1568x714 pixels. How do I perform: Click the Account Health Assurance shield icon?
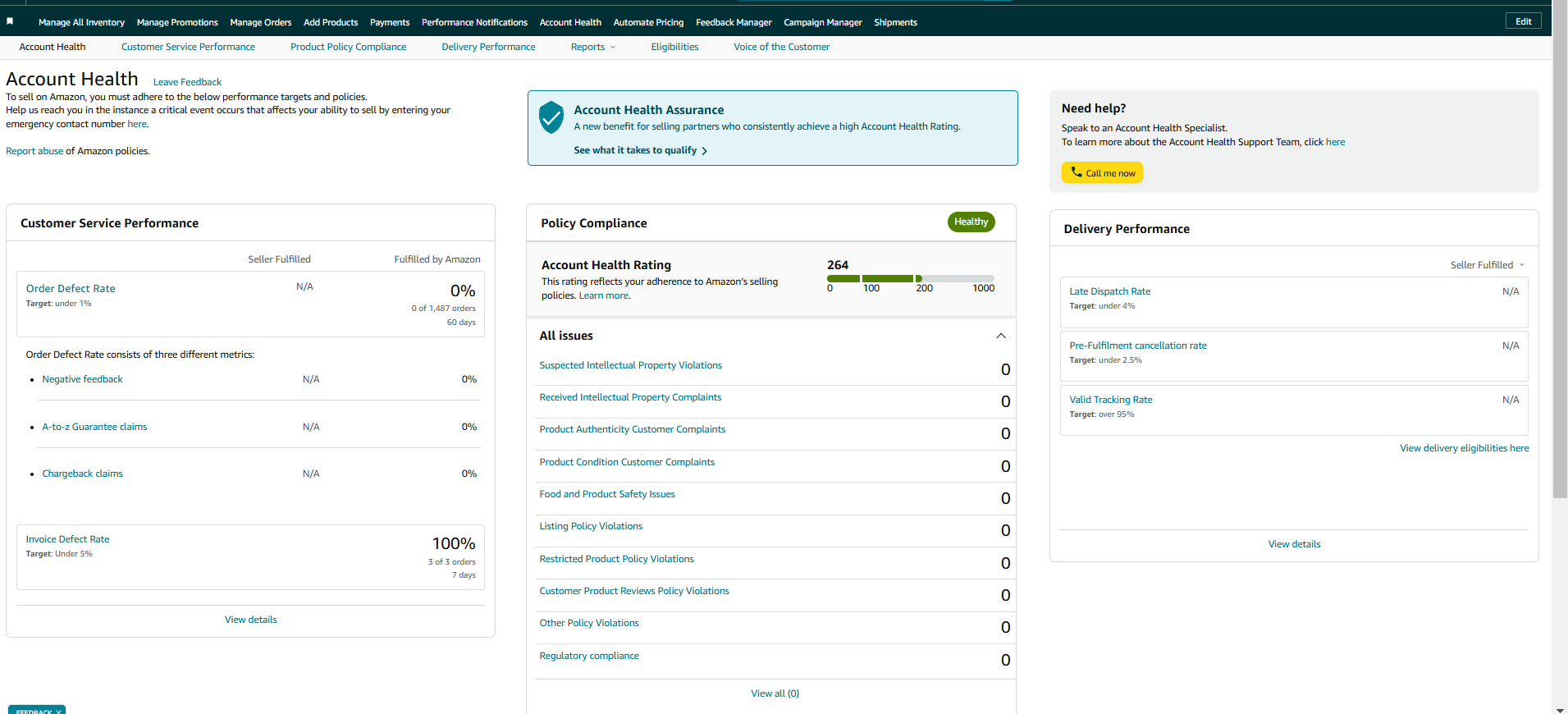point(551,117)
